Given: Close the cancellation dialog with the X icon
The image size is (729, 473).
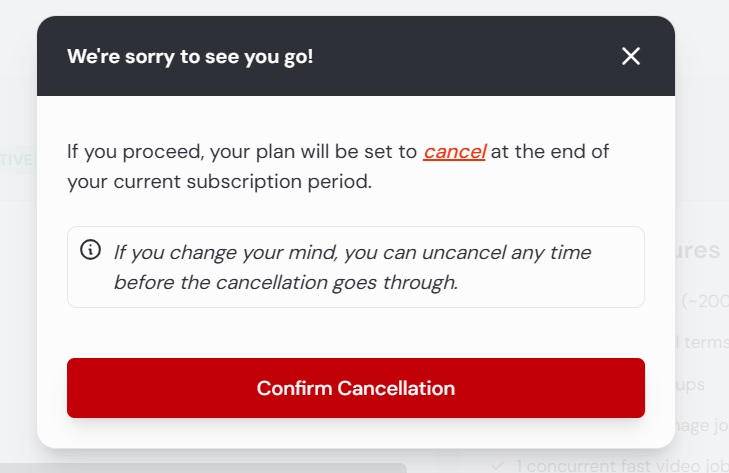Looking at the screenshot, I should tap(630, 56).
